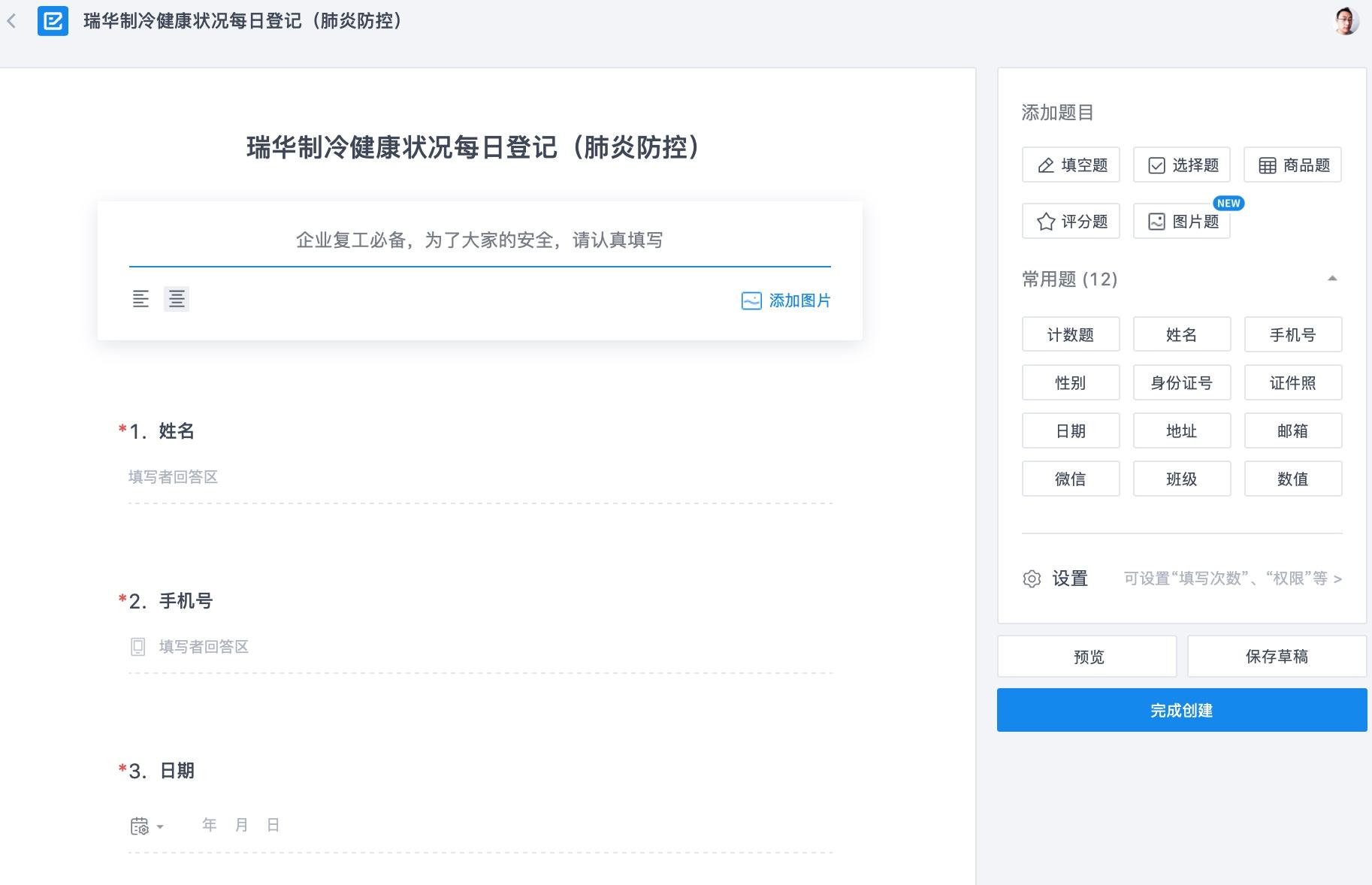Add a 填空题 question
Viewport: 1372px width, 885px height.
point(1071,165)
